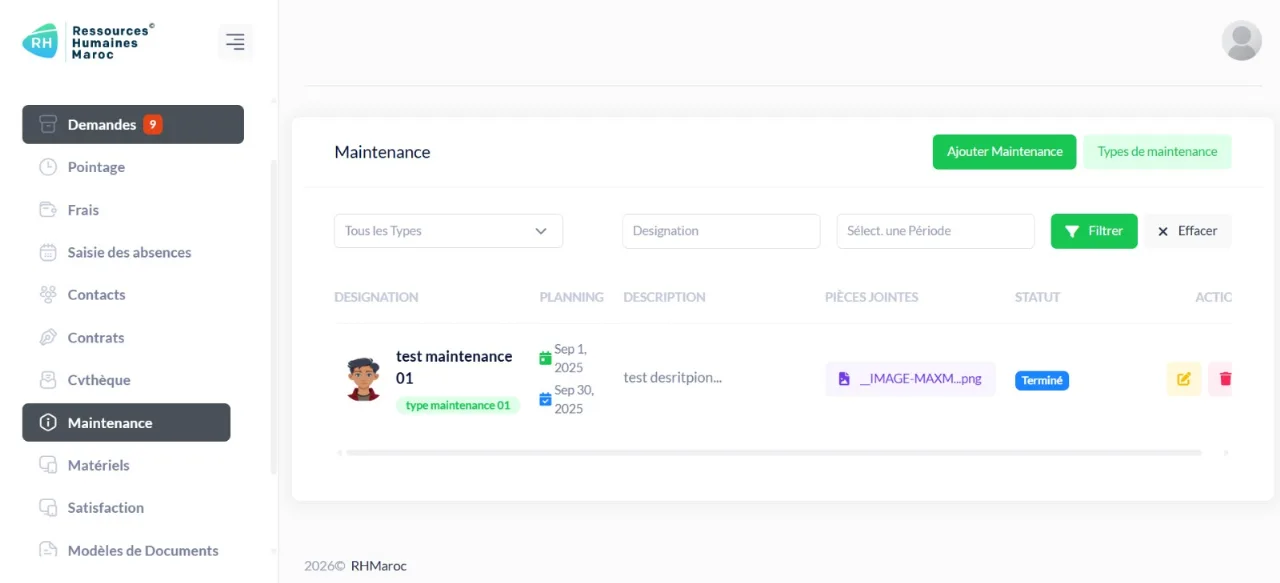Delete maintenance with red trash icon
Viewport: 1280px width, 583px height.
pyautogui.click(x=1221, y=379)
